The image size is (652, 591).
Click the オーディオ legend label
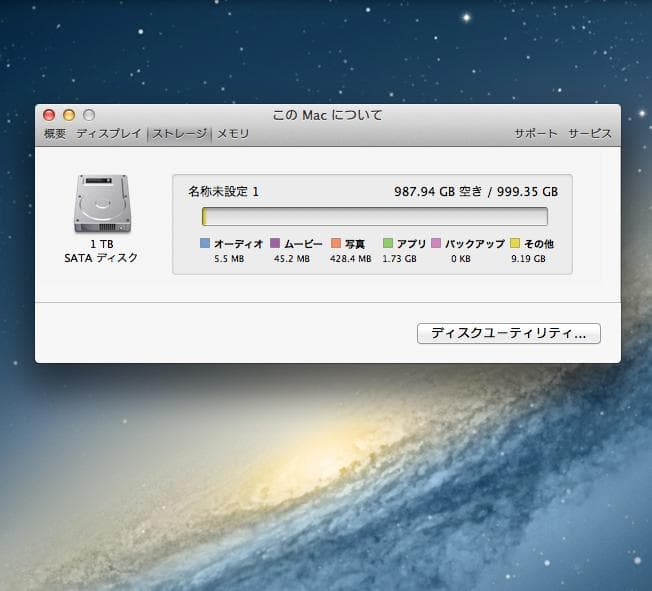pyautogui.click(x=239, y=244)
